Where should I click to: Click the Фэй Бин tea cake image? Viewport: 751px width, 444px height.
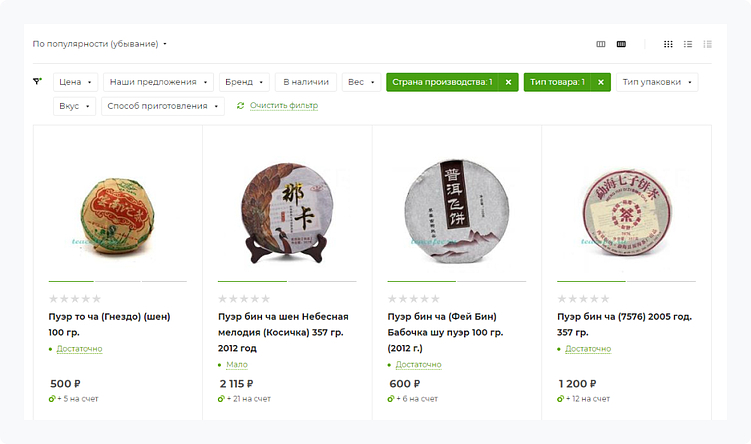(456, 203)
